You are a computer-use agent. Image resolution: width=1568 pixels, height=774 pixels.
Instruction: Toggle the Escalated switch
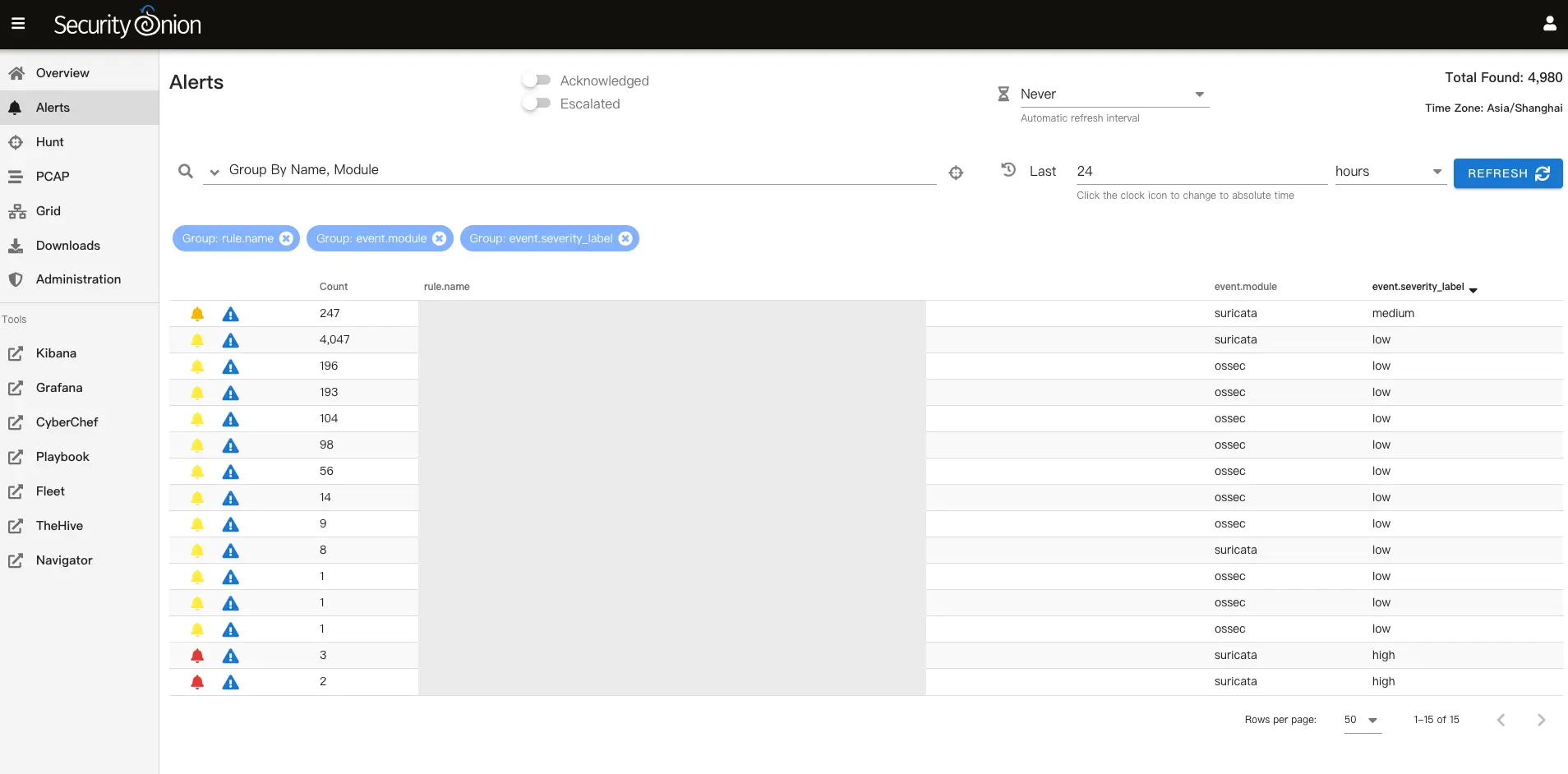click(x=537, y=104)
